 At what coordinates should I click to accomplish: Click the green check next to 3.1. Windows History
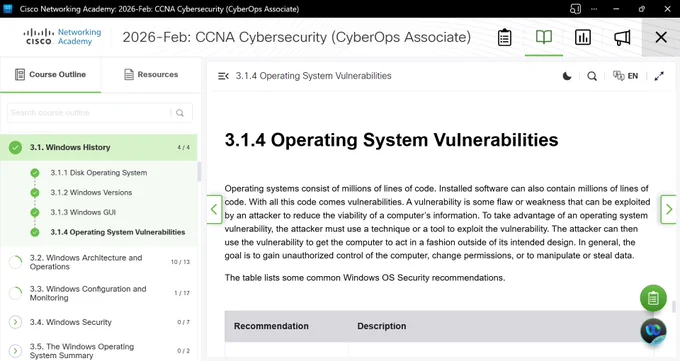click(15, 148)
